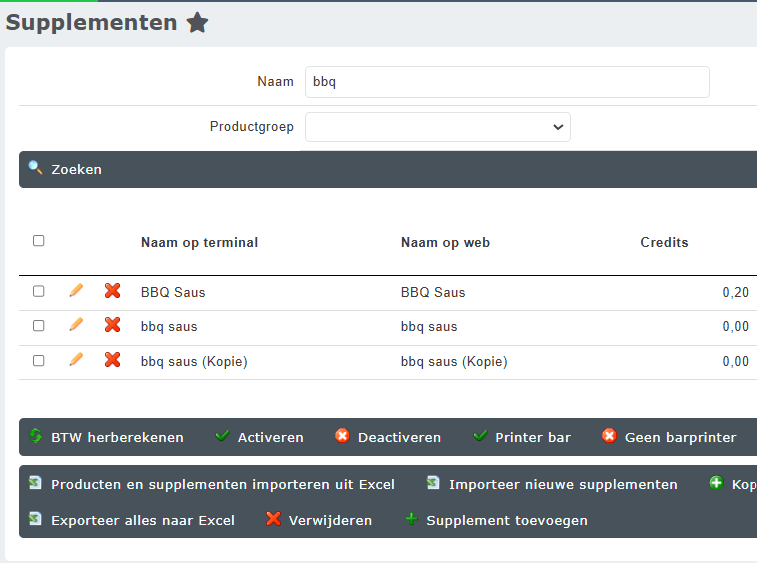This screenshot has height=563, width=757.
Task: Sort by Credits column header
Action: point(664,242)
